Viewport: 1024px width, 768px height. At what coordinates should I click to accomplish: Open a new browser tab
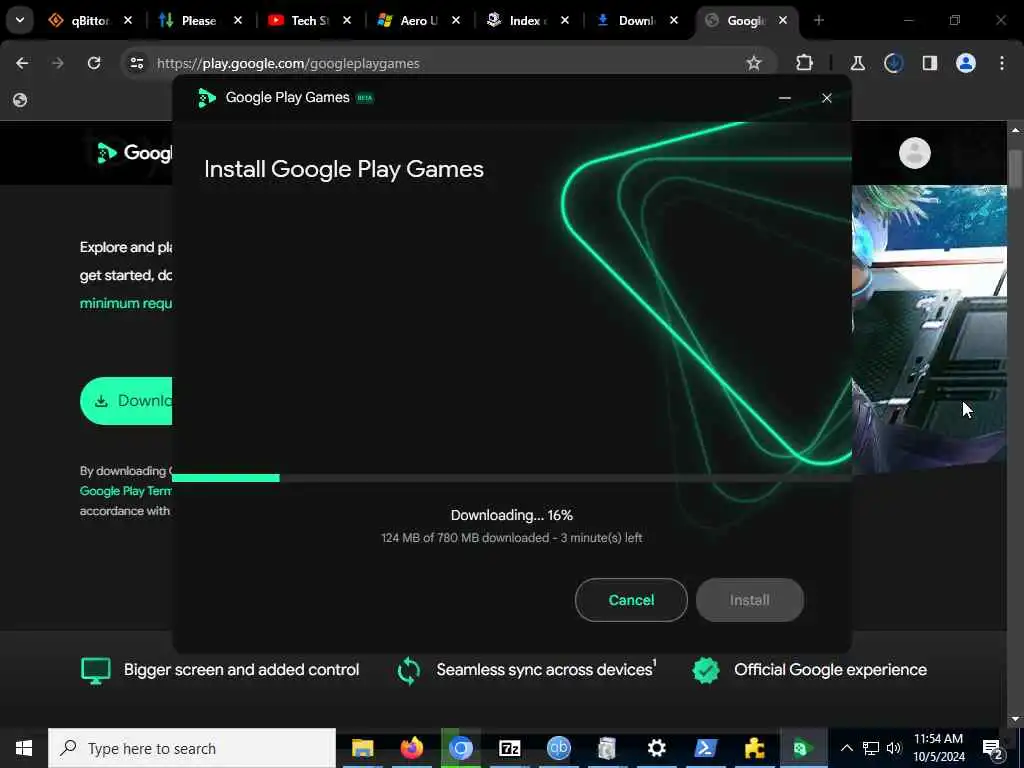click(818, 21)
